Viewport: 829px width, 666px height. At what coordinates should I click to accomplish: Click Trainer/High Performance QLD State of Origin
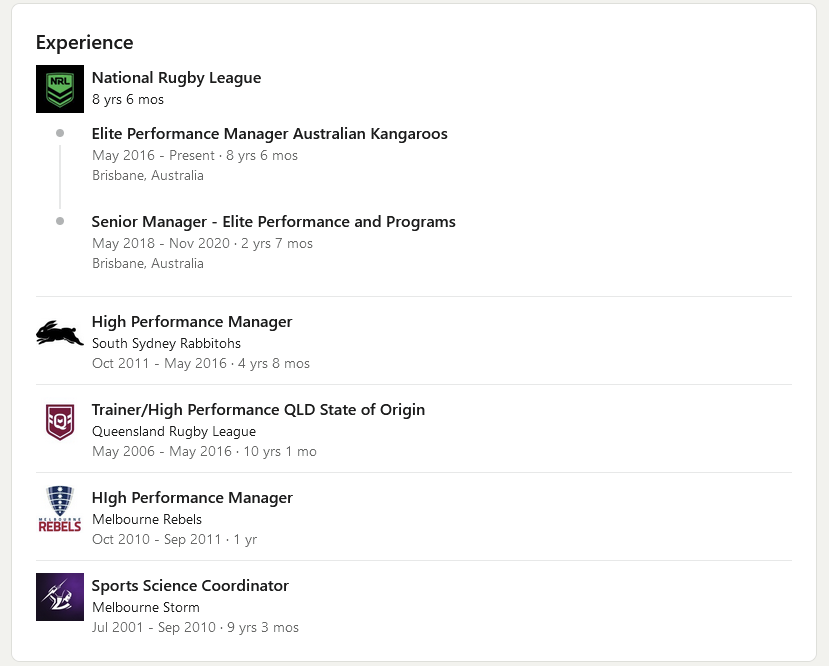click(x=259, y=410)
